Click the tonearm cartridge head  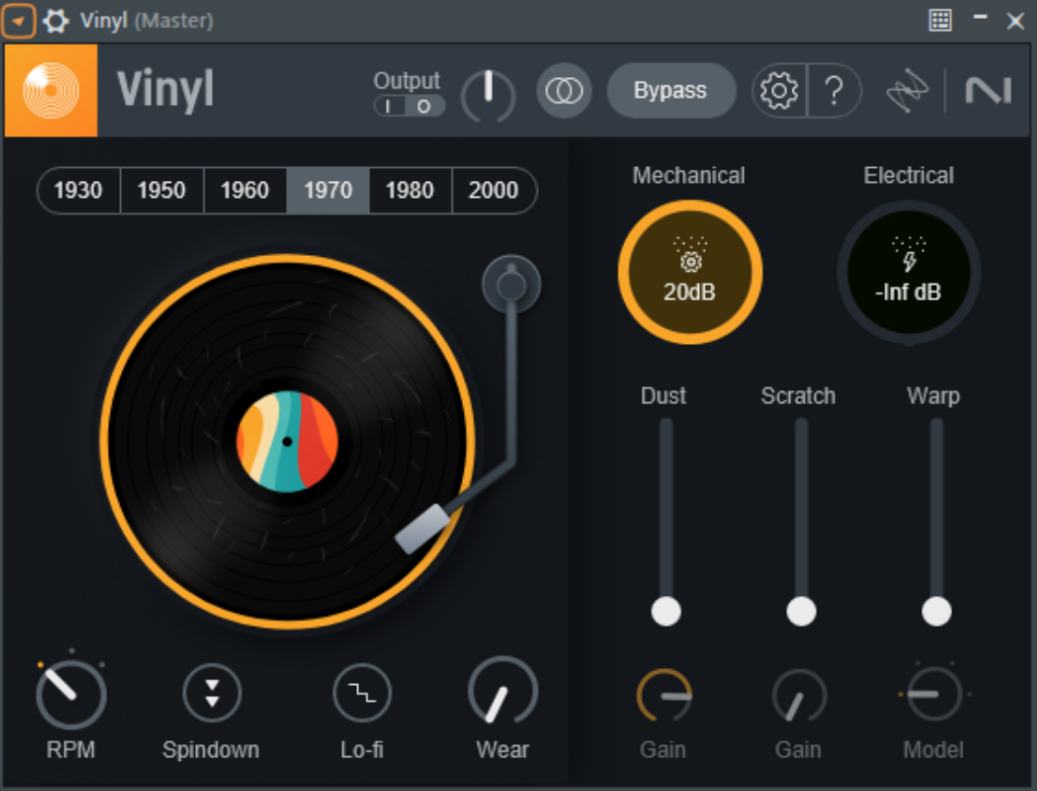[422, 529]
